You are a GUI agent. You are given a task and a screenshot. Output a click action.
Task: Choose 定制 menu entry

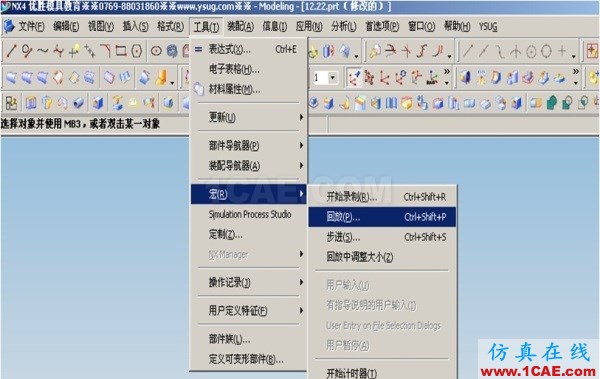249,234
